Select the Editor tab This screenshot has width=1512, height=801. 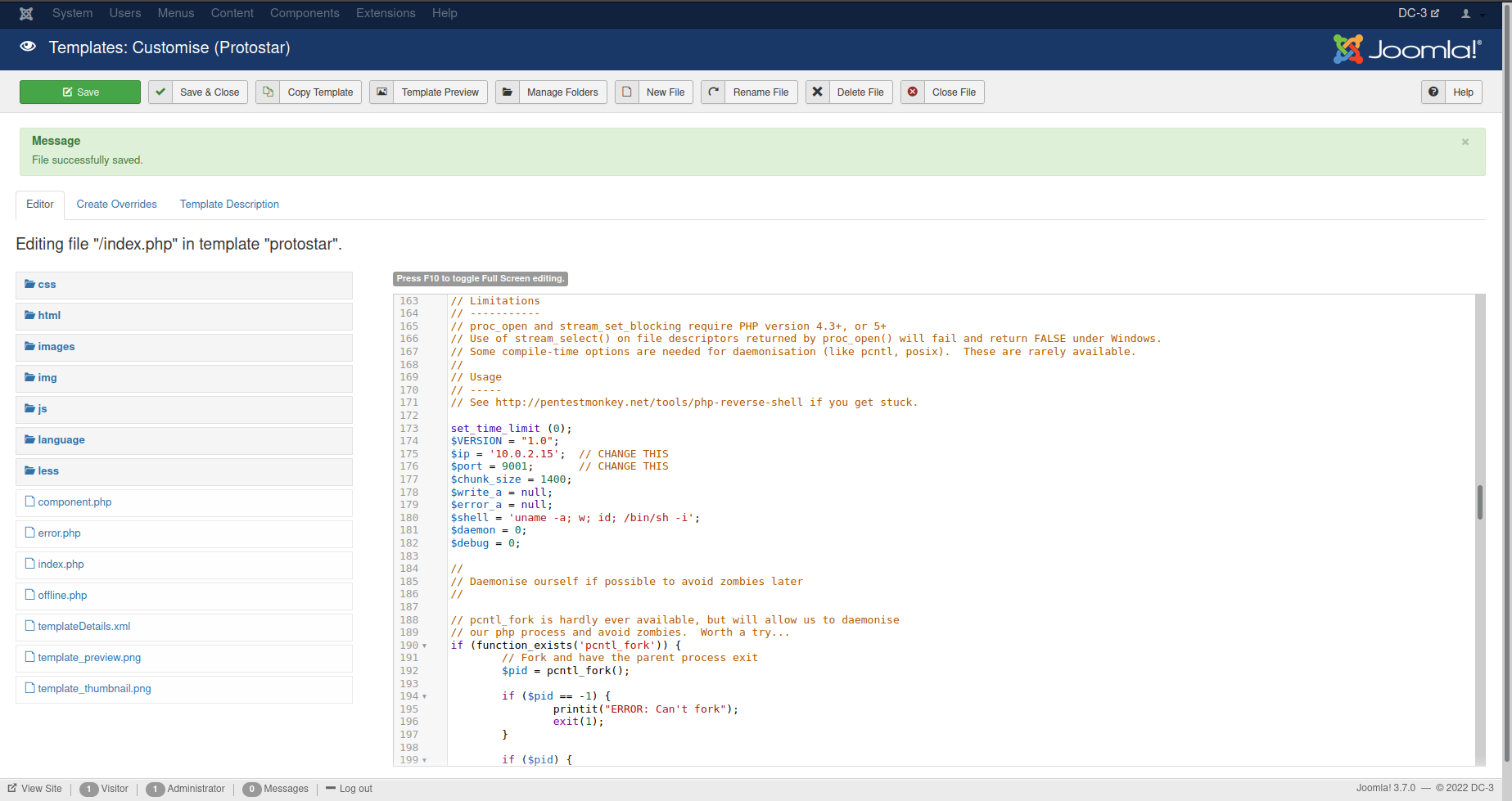[40, 205]
